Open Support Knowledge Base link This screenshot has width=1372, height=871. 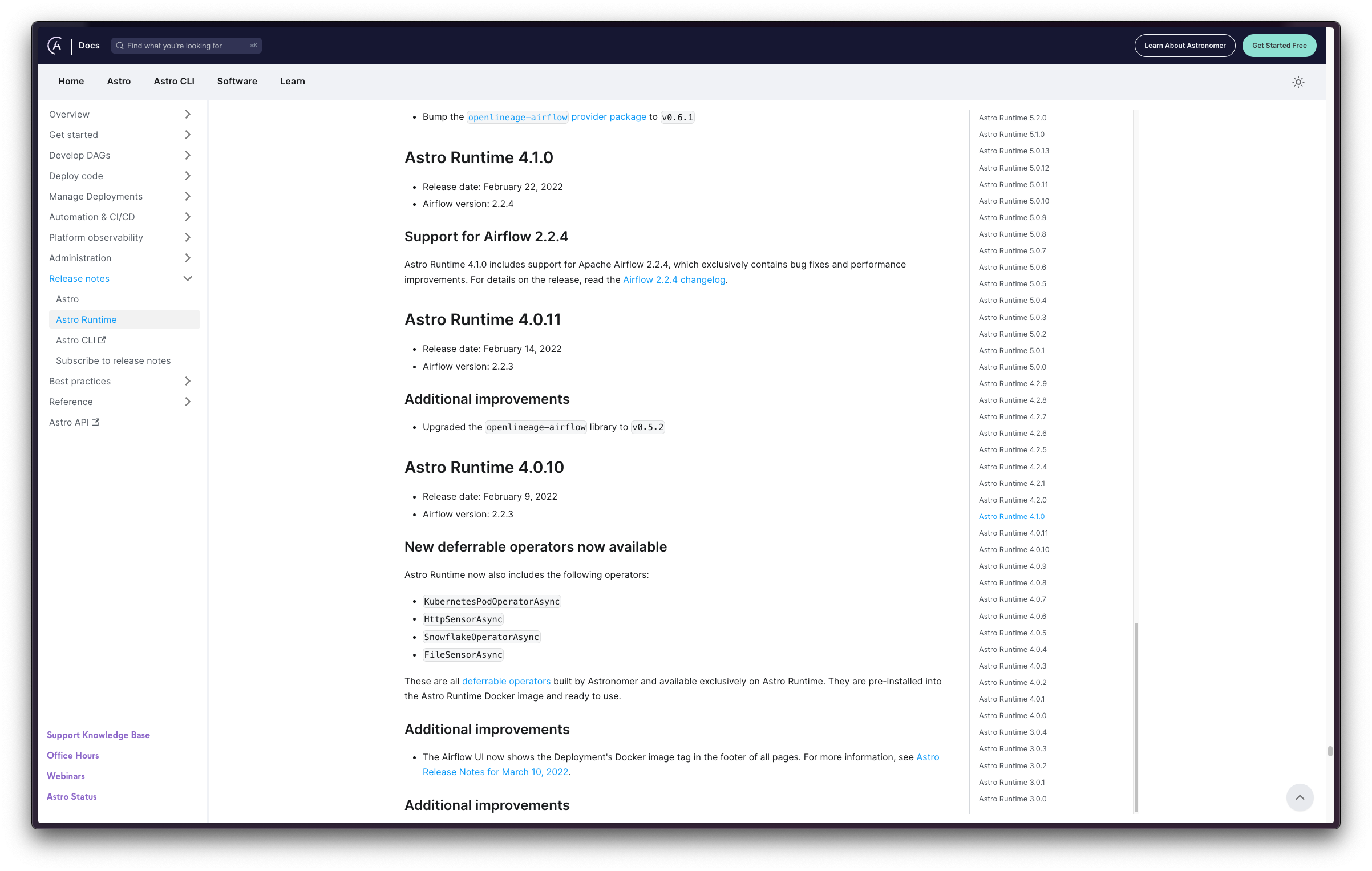pyautogui.click(x=98, y=735)
